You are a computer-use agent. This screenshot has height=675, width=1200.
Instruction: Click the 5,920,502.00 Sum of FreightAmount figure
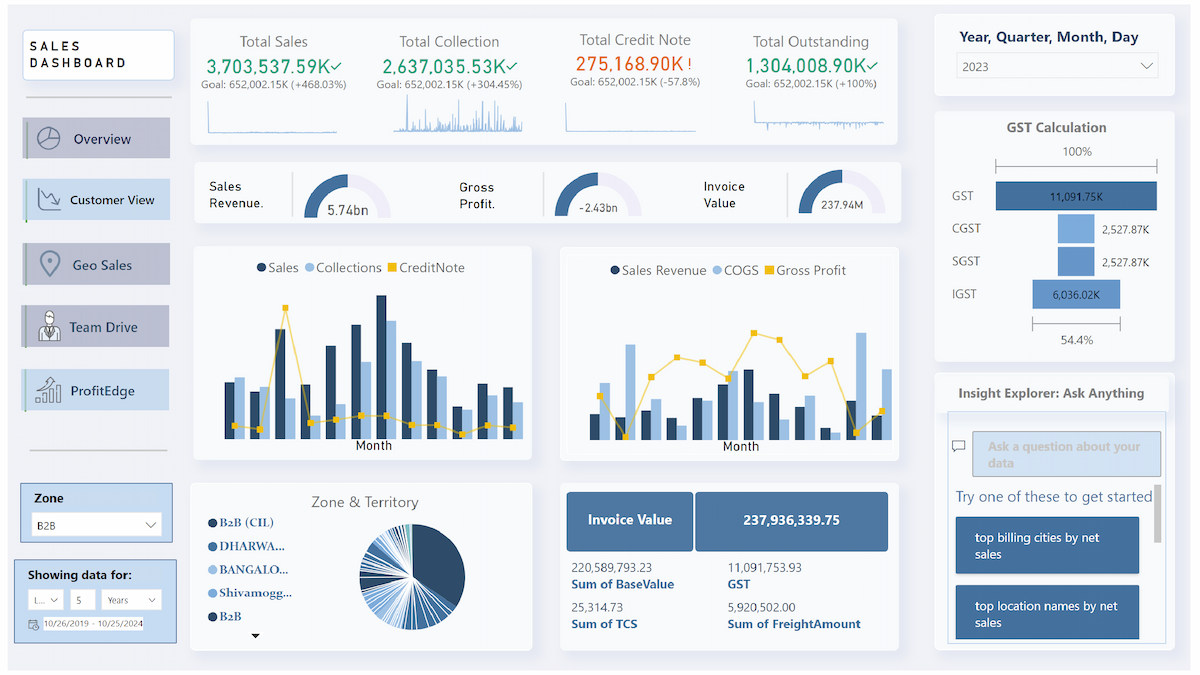click(761, 607)
